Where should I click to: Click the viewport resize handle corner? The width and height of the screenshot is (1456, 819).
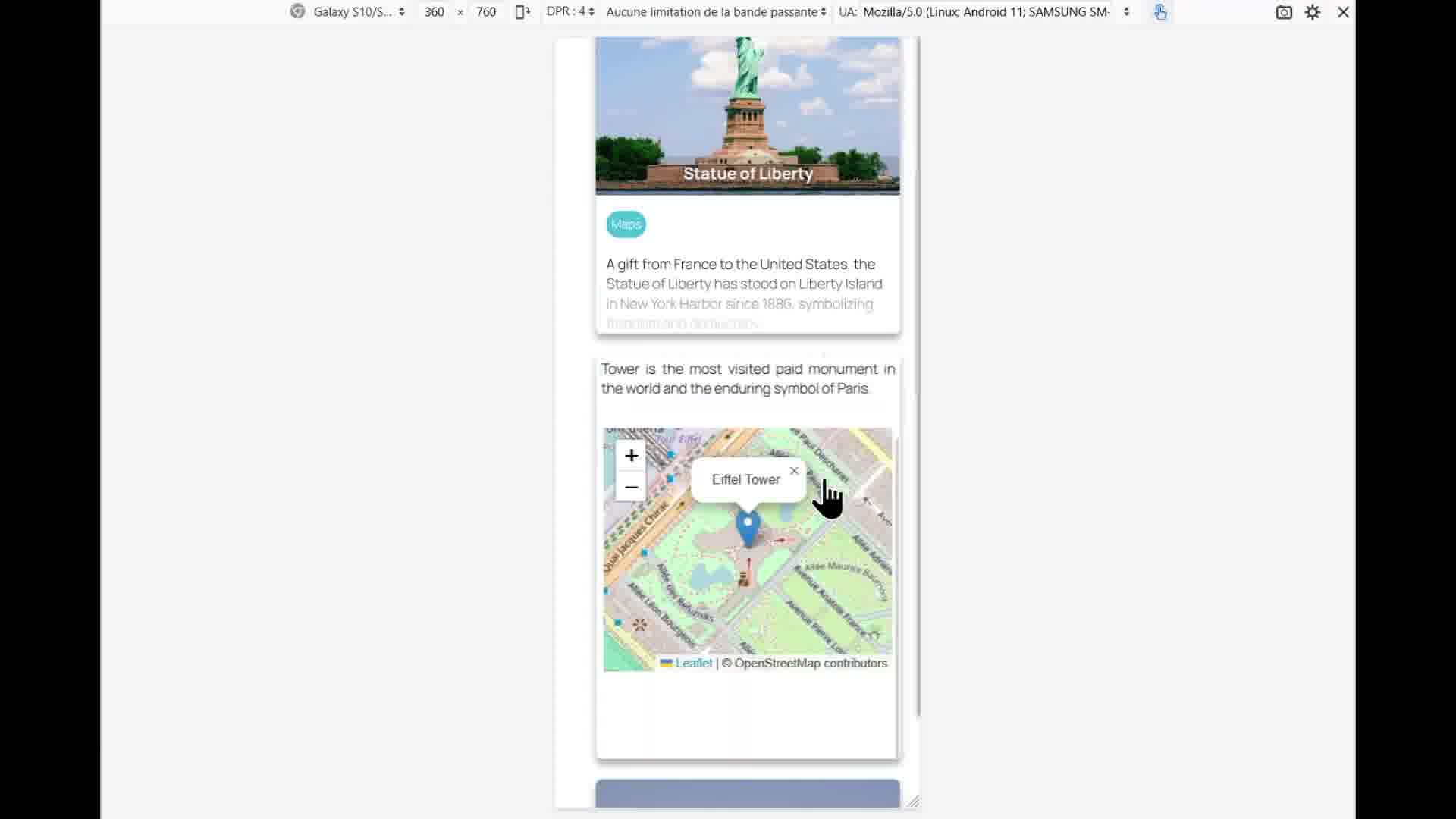coord(914,801)
